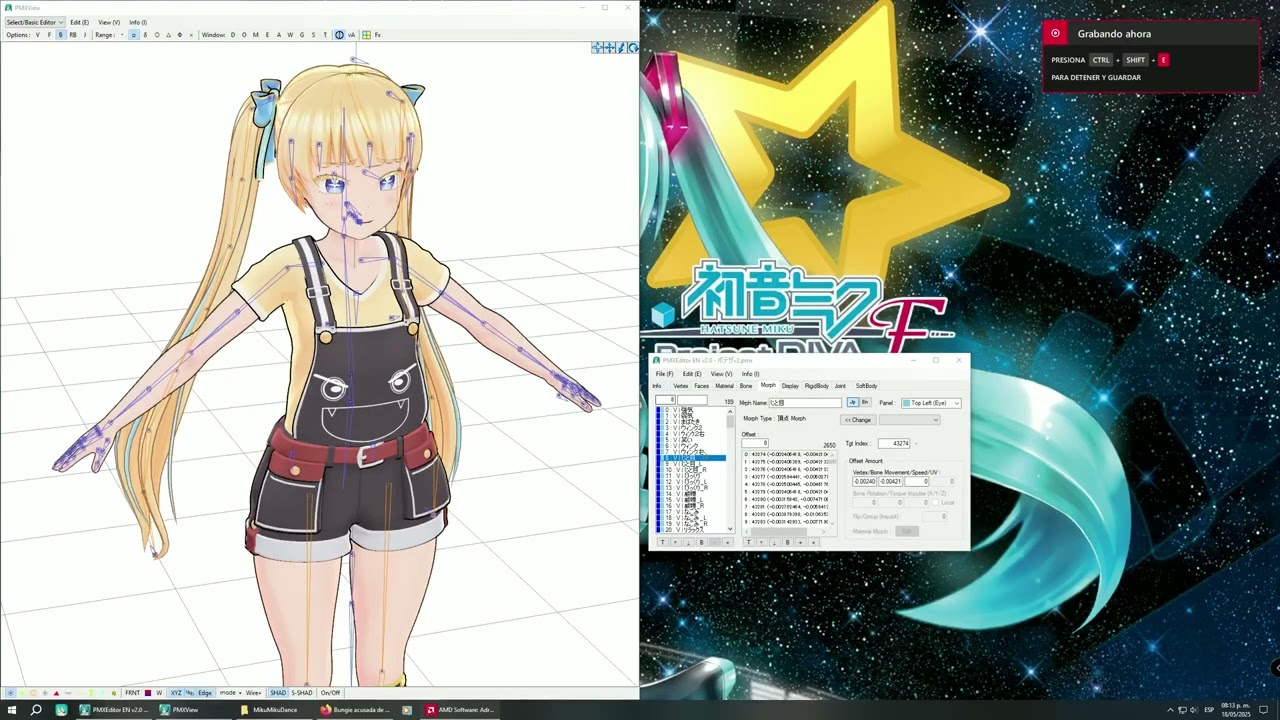Click the << Change button
This screenshot has height=720, width=1280.
[x=858, y=420]
